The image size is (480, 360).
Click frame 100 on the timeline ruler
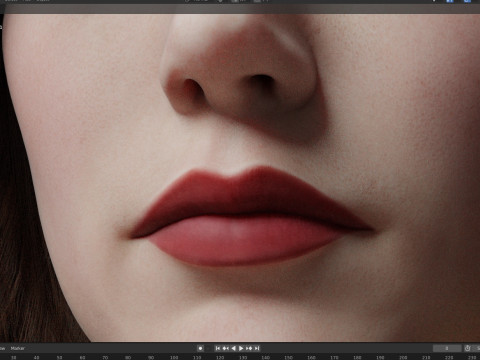(174, 357)
